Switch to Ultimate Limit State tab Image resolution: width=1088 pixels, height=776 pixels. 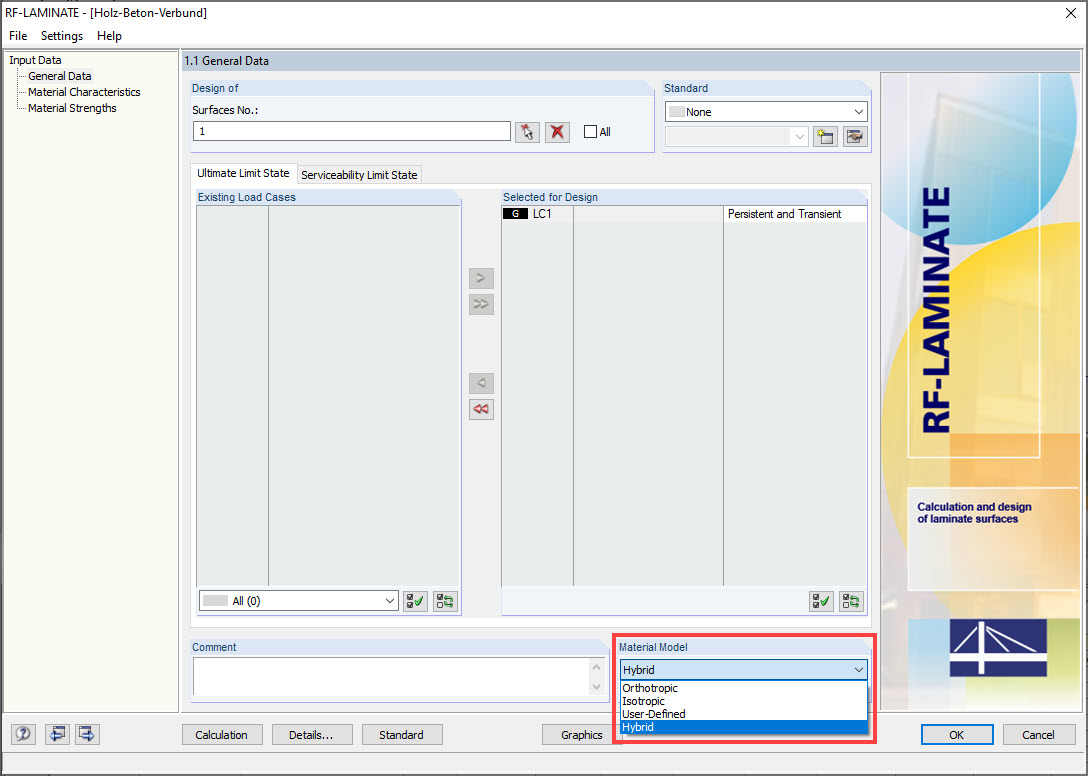click(243, 174)
